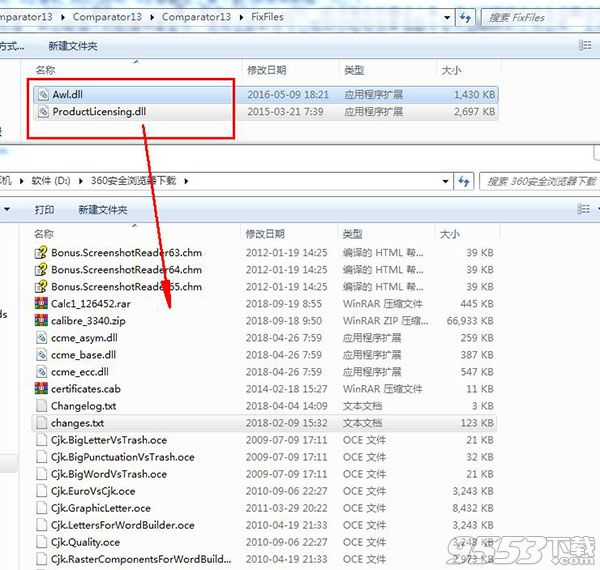Select the ProductLicensing.dll file icon
The height and width of the screenshot is (570, 600).
(42, 112)
